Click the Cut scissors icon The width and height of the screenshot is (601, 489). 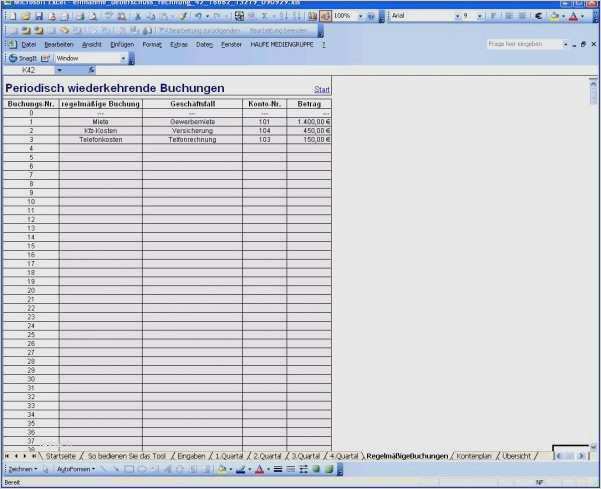click(138, 16)
